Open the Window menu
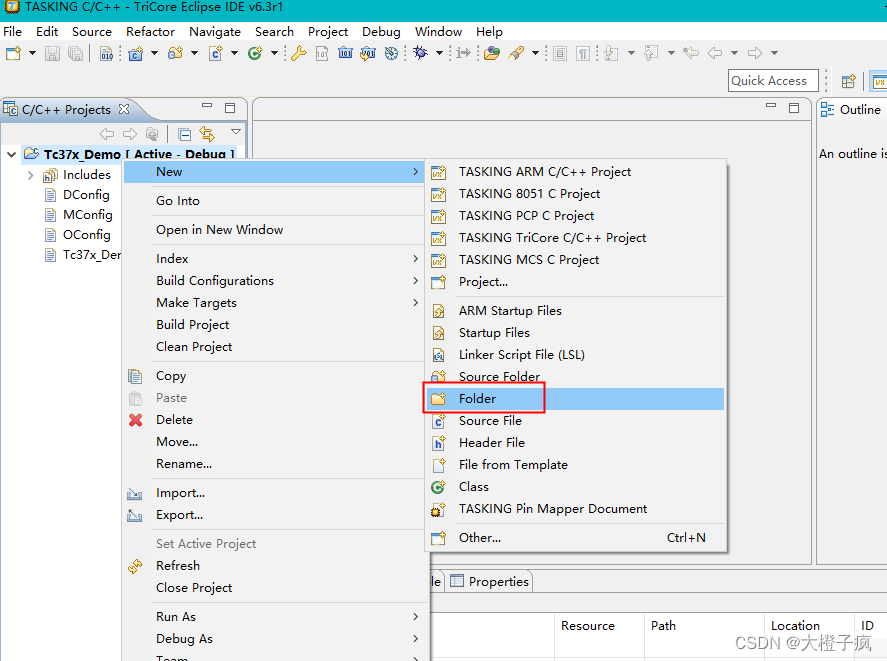Screen dimensions: 887x661 pos(438,32)
